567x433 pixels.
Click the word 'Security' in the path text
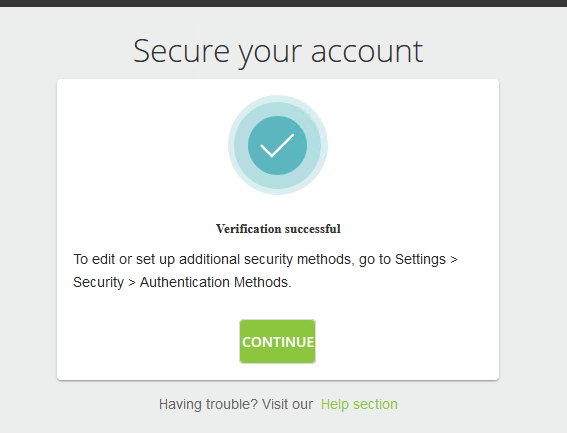pos(98,283)
